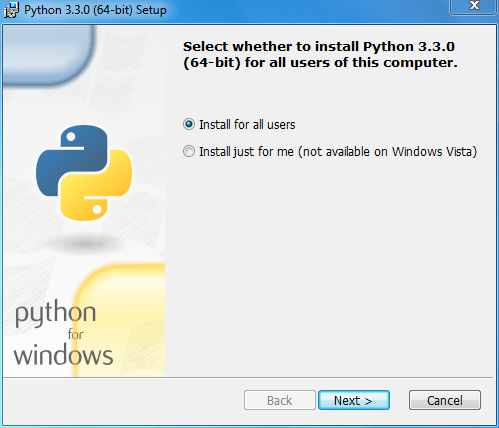Click the installer icon in the title bar
The image size is (499, 428).
coord(11,10)
